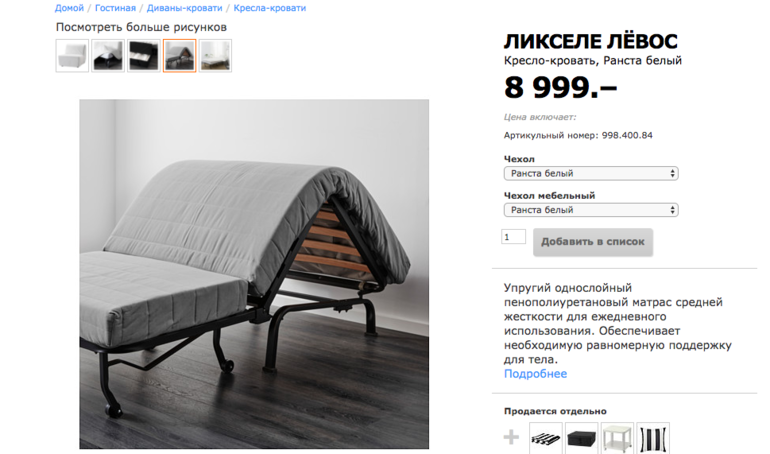Image resolution: width=770 pixels, height=454 pixels.
Task: Select the highlighted folded-bed thumbnail
Action: click(180, 55)
